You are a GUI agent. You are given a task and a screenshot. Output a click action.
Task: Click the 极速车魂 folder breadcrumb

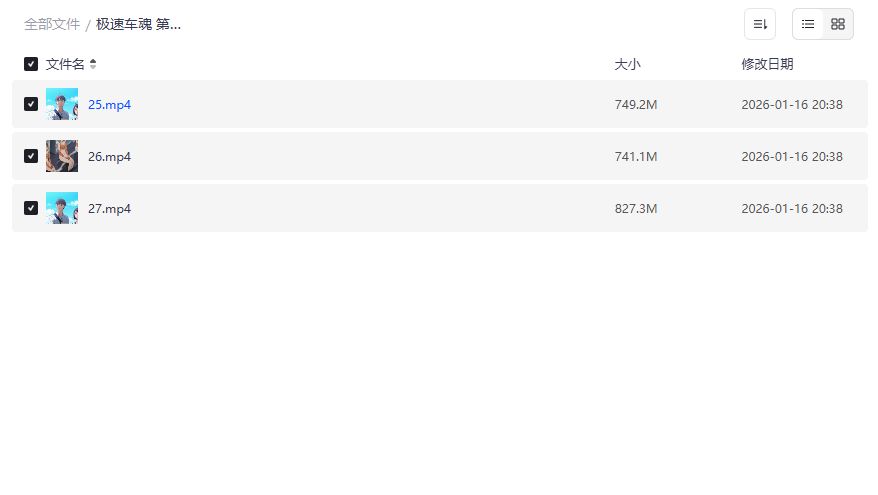(138, 24)
